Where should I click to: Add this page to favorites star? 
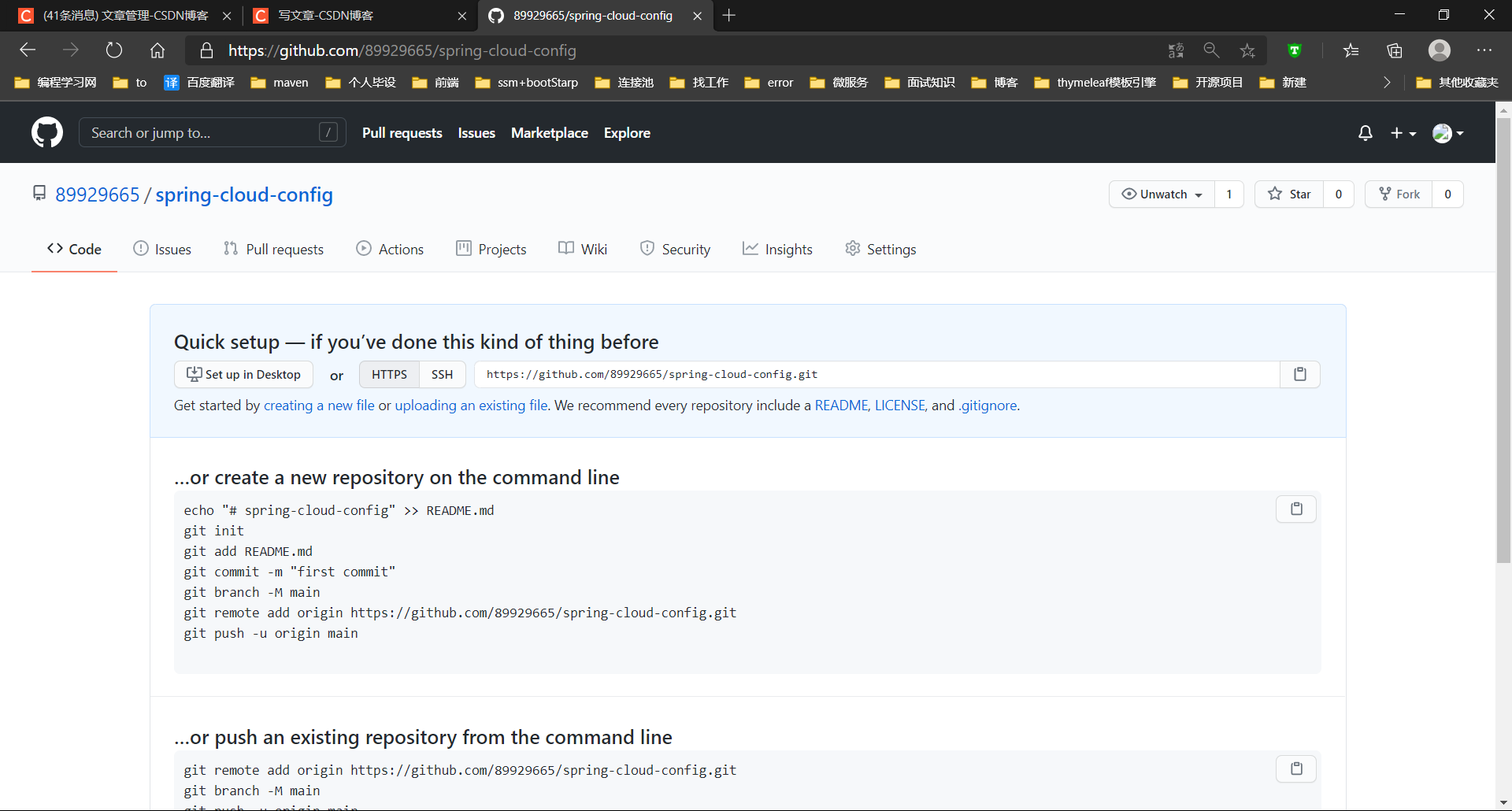(x=1247, y=50)
